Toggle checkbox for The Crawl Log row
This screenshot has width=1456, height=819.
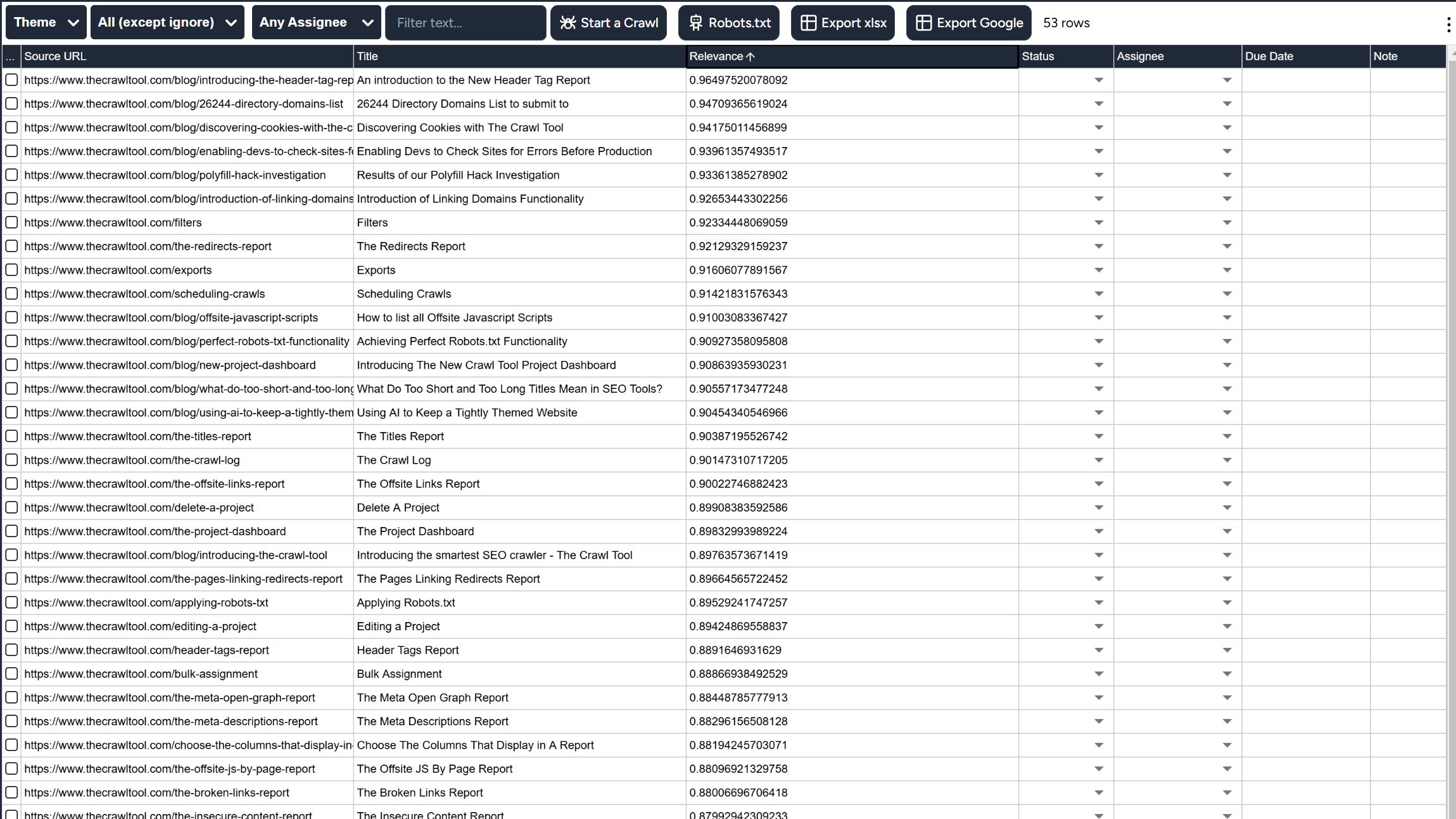[11, 460]
